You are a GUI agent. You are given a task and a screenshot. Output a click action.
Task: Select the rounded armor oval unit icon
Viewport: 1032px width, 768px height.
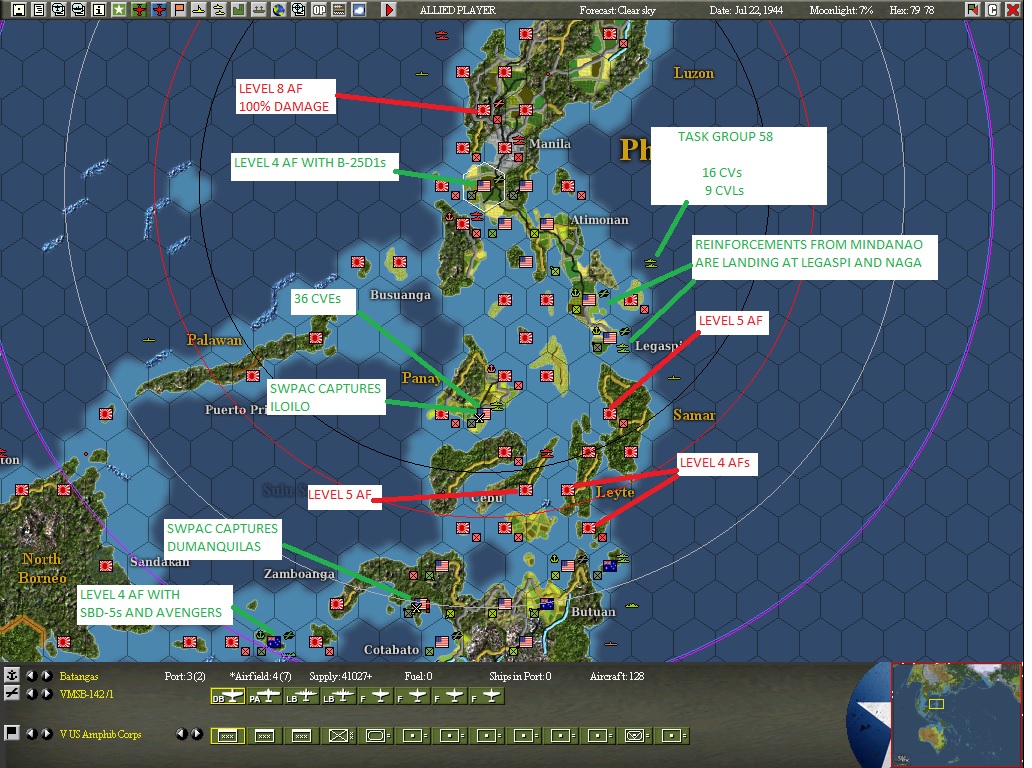(x=376, y=736)
